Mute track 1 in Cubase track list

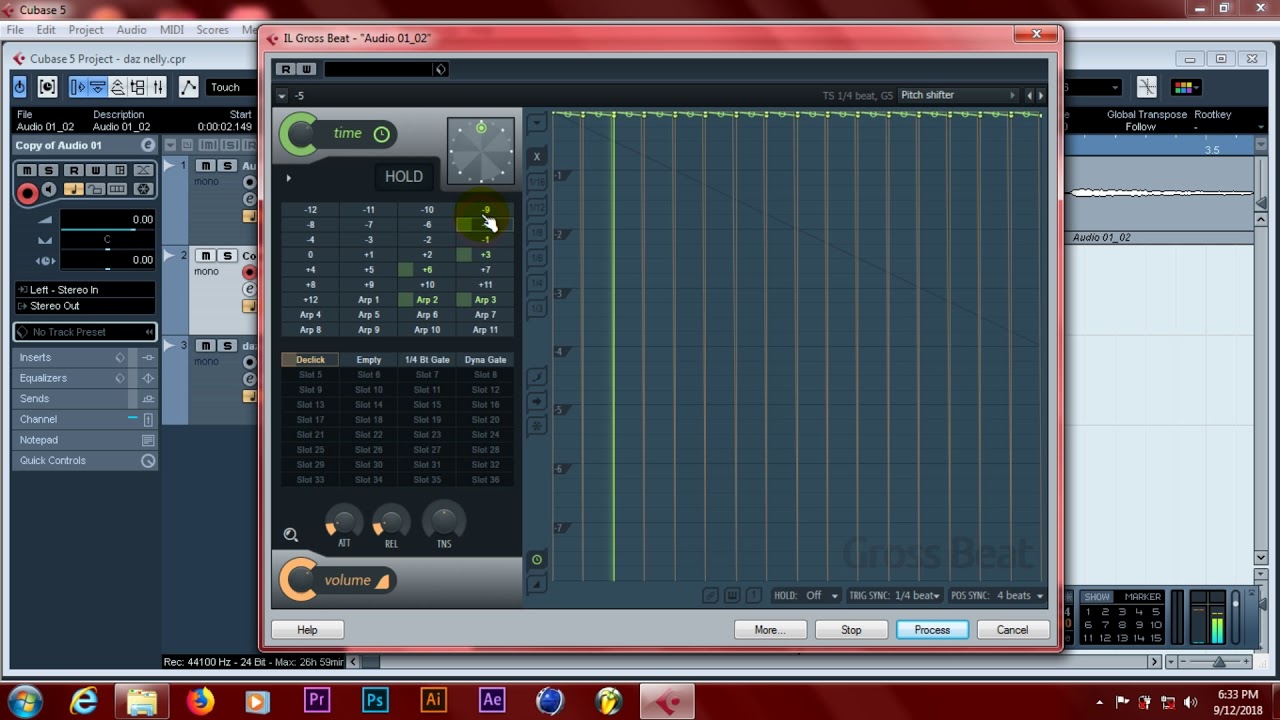coord(205,165)
